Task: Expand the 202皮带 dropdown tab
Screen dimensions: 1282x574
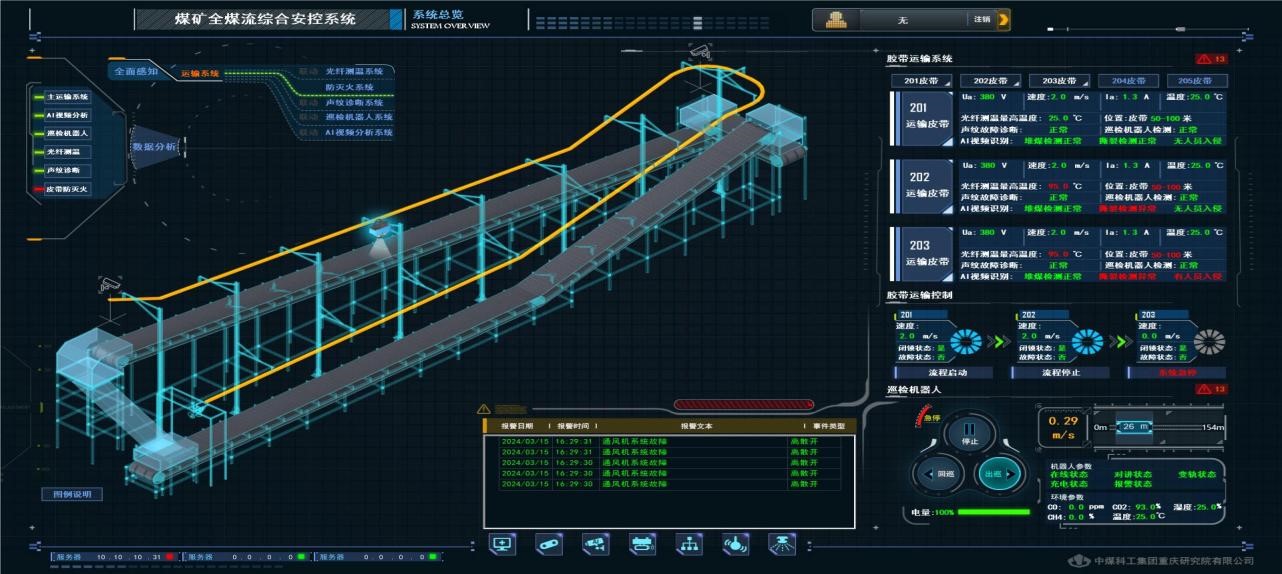Action: click(x=990, y=81)
